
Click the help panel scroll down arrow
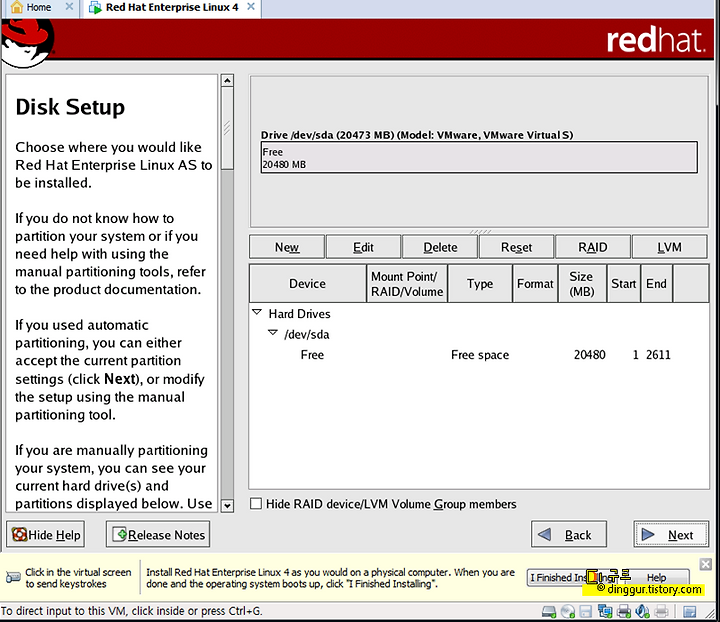click(x=227, y=506)
